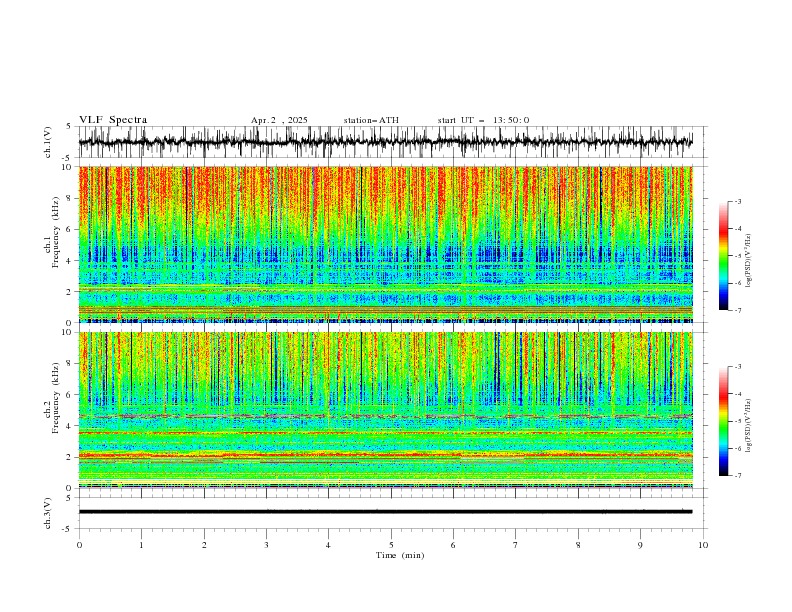792x612 pixels.
Task: Click the "-3" tick on ch.1 color bar
Action: [738, 201]
